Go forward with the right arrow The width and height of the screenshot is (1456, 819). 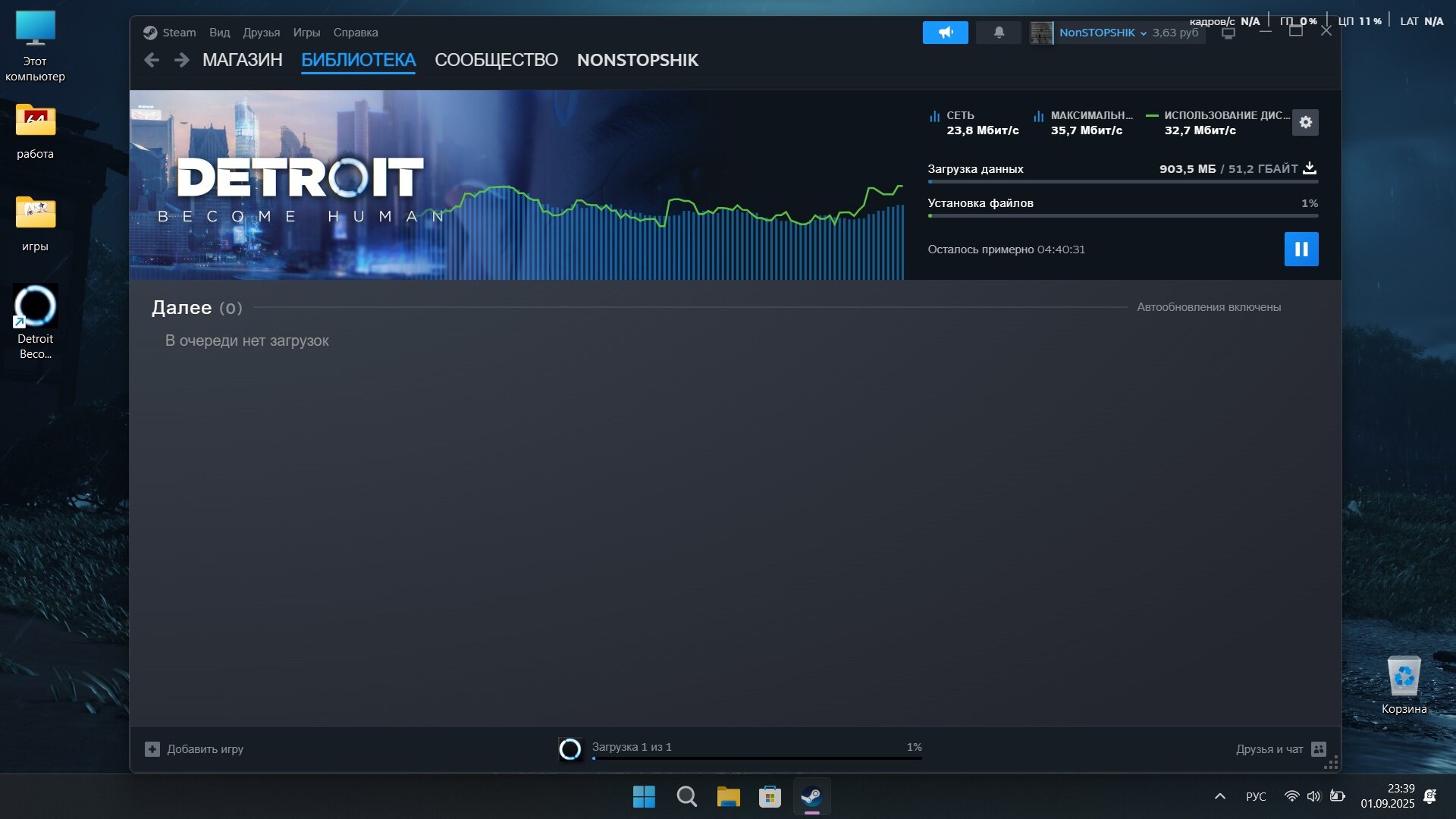(x=181, y=60)
